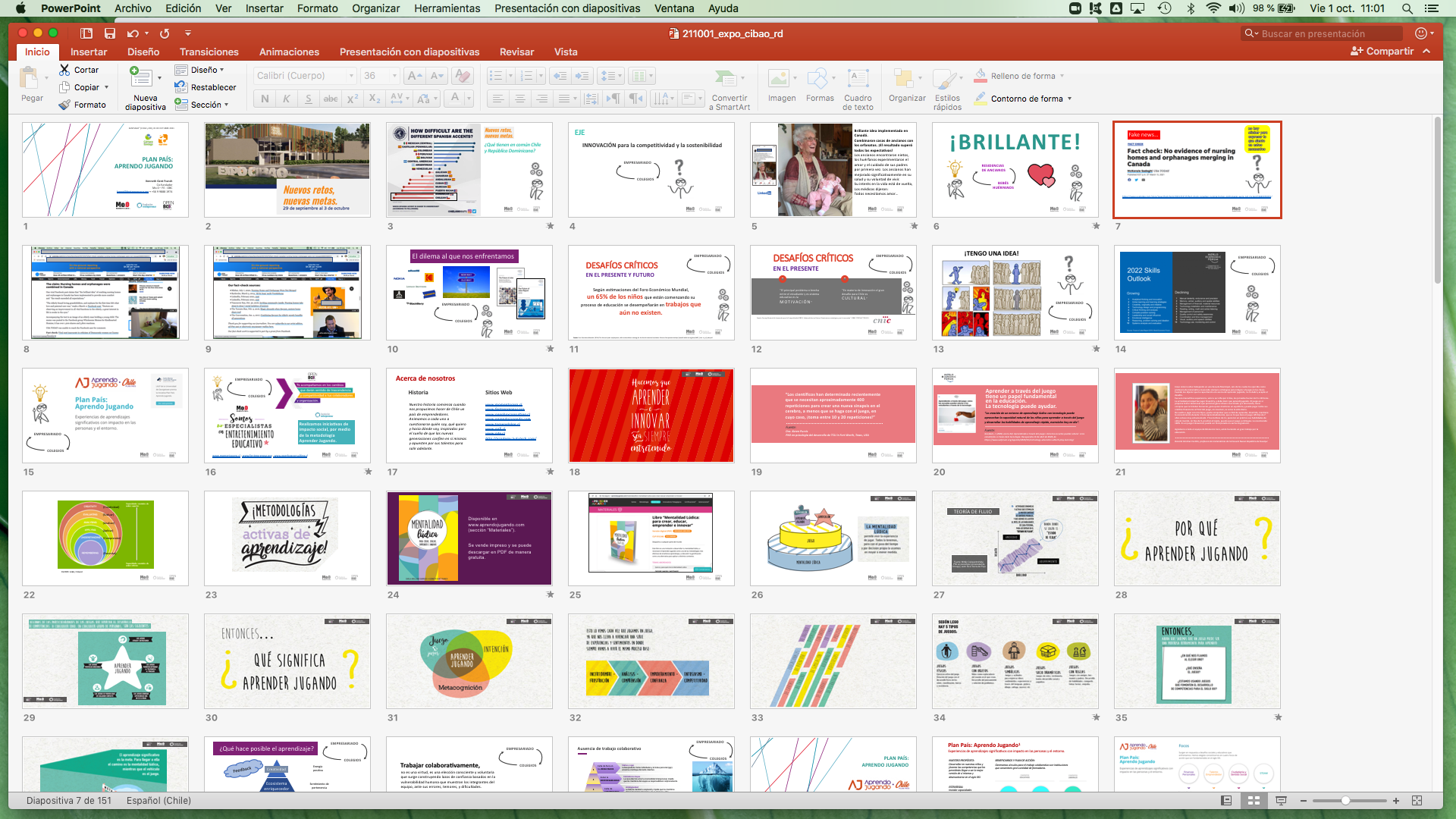Image resolution: width=1456 pixels, height=819 pixels.
Task: Expand the Sección dropdown
Action: (226, 105)
